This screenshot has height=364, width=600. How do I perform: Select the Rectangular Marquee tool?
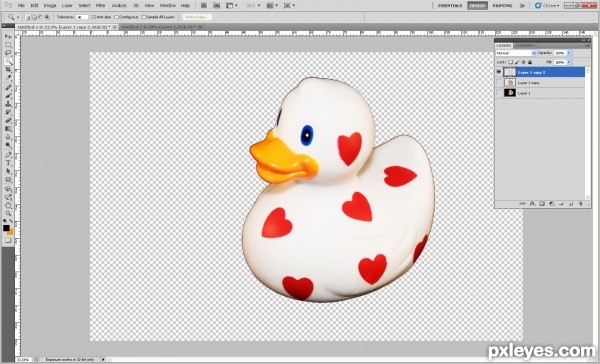pyautogui.click(x=8, y=45)
